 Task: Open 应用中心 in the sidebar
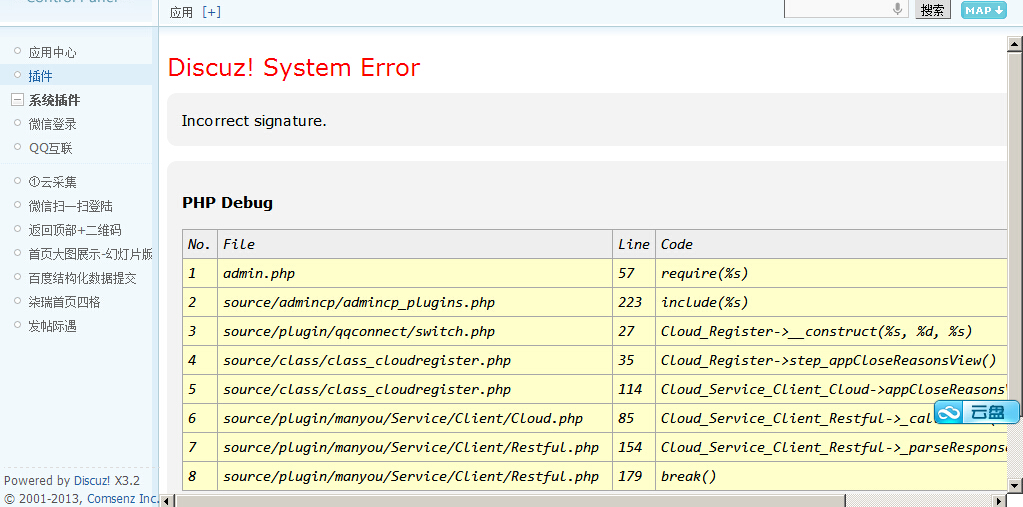pos(52,52)
